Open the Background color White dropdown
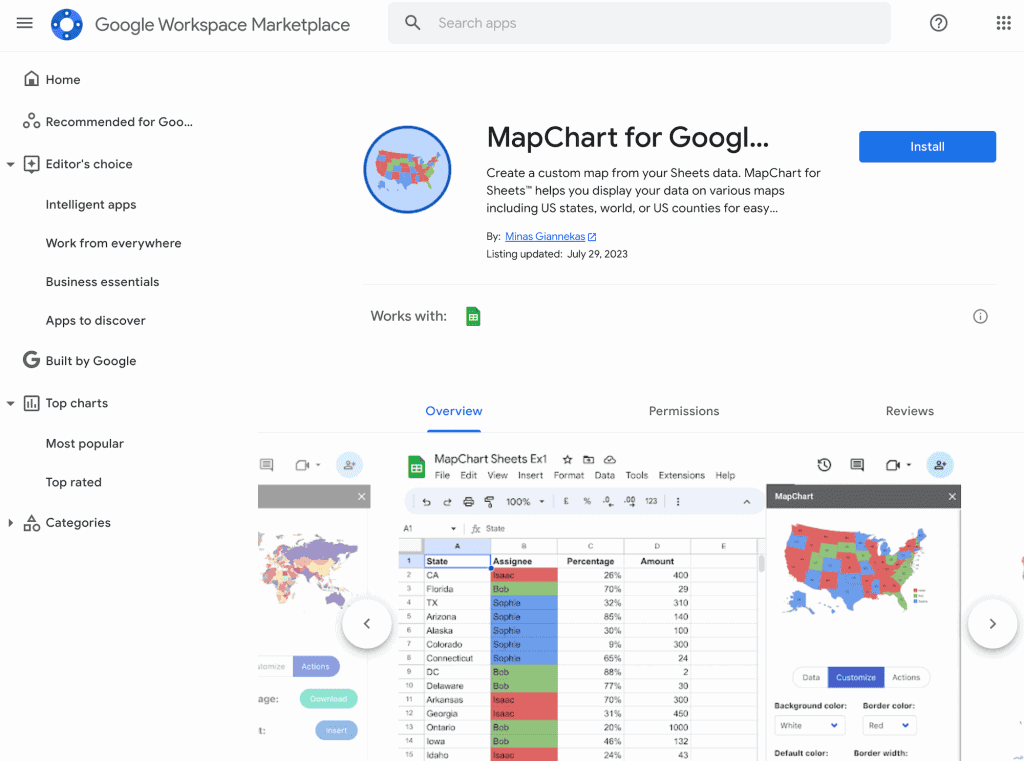The height and width of the screenshot is (761, 1024). coord(809,726)
